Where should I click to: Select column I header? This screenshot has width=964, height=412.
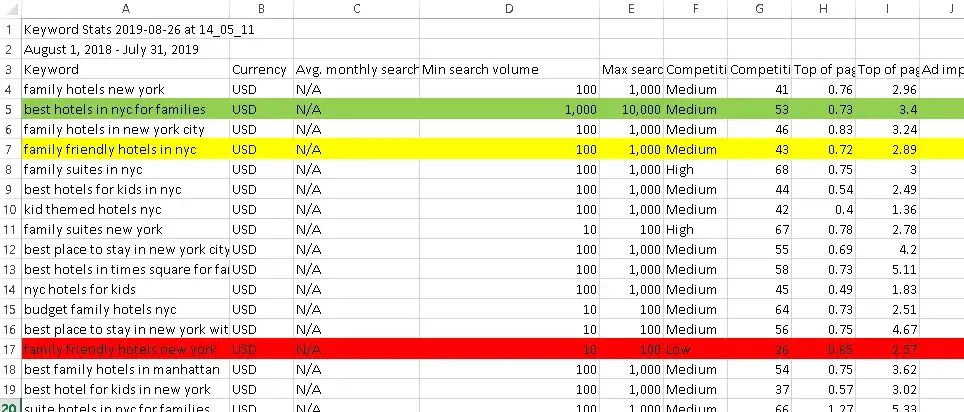click(x=887, y=9)
